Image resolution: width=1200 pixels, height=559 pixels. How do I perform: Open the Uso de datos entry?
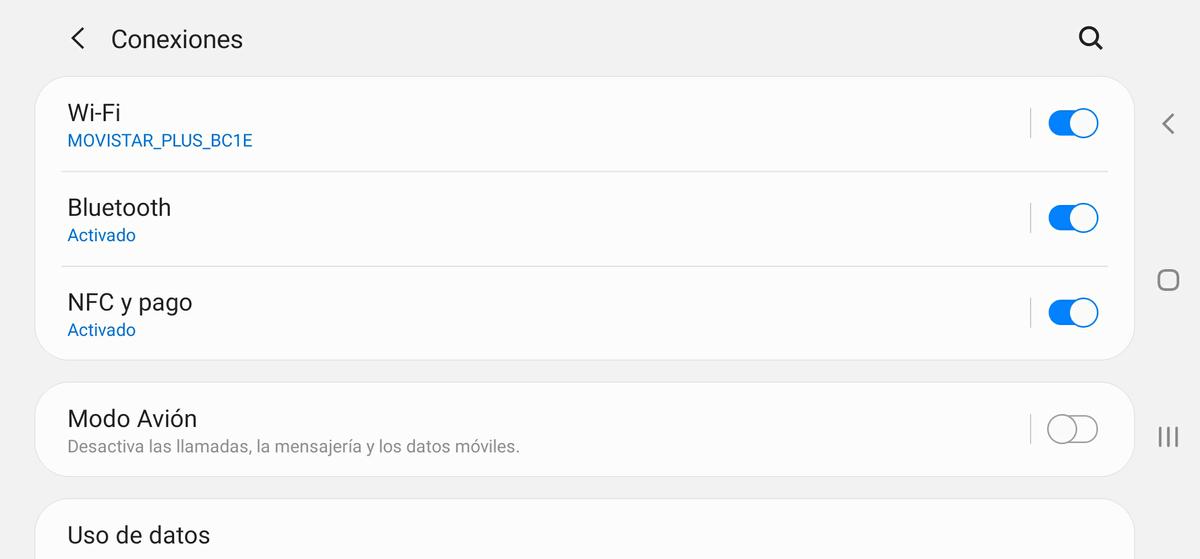(x=138, y=535)
